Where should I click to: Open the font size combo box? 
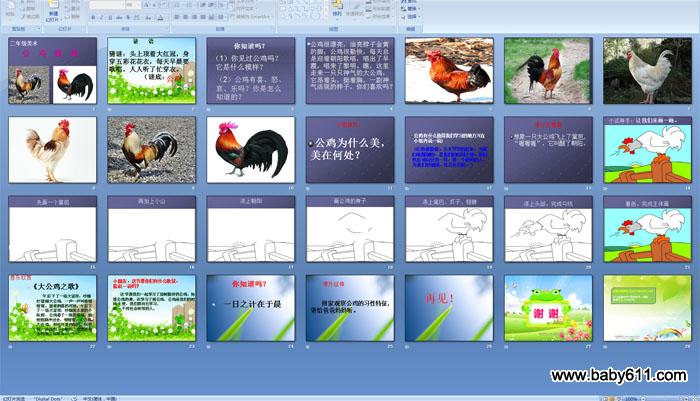point(132,5)
